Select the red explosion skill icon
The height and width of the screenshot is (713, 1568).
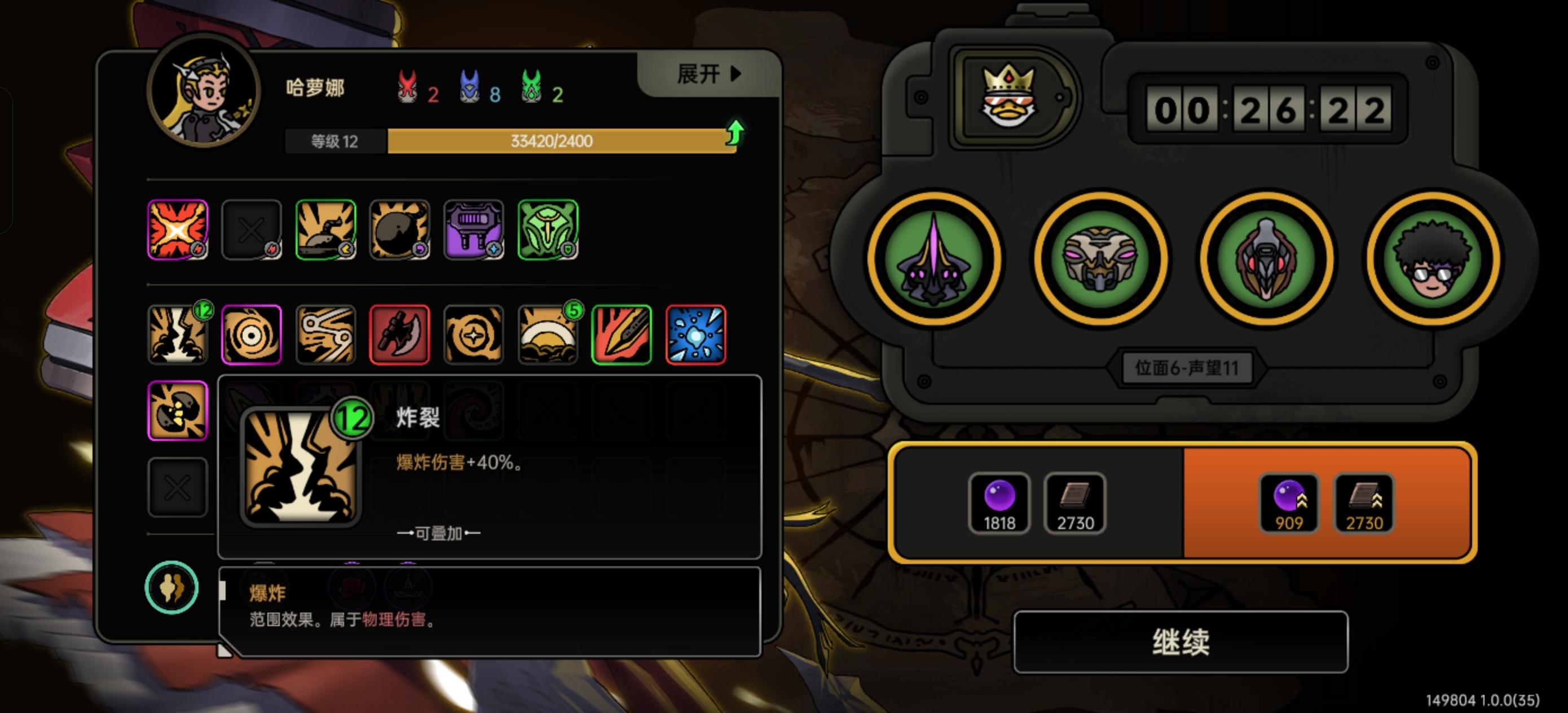178,230
